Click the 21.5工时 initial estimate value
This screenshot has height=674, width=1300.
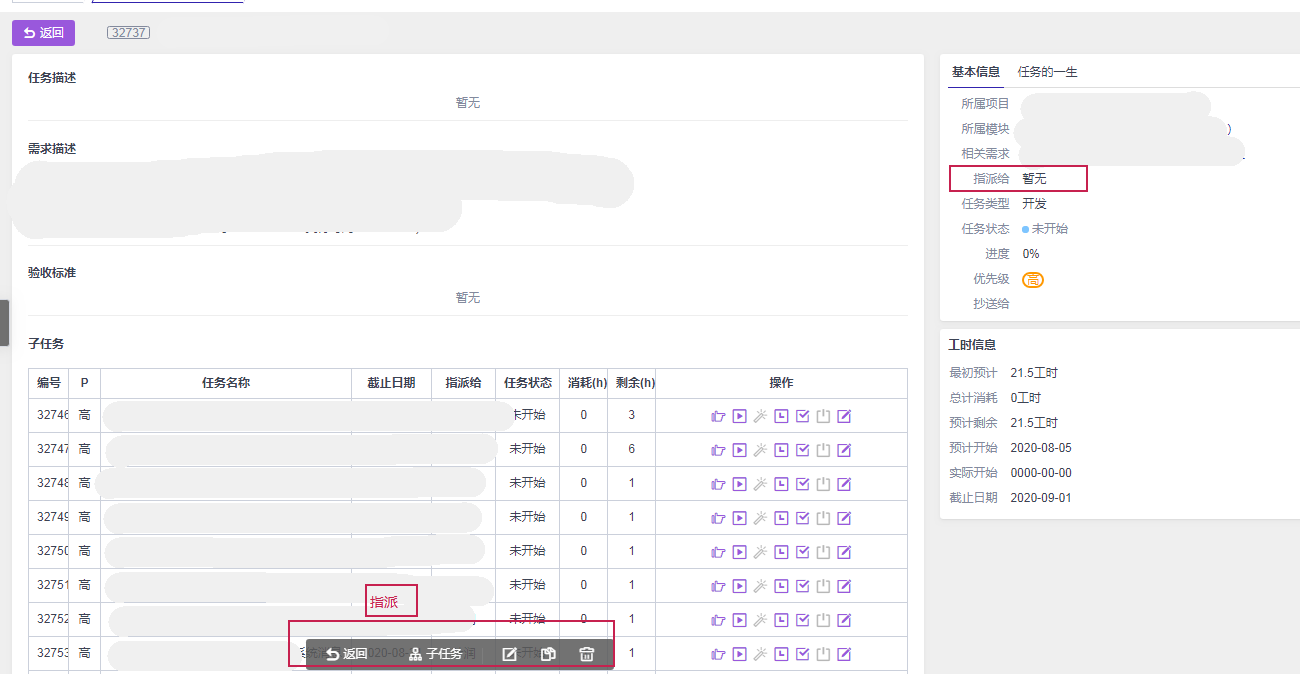click(1034, 373)
